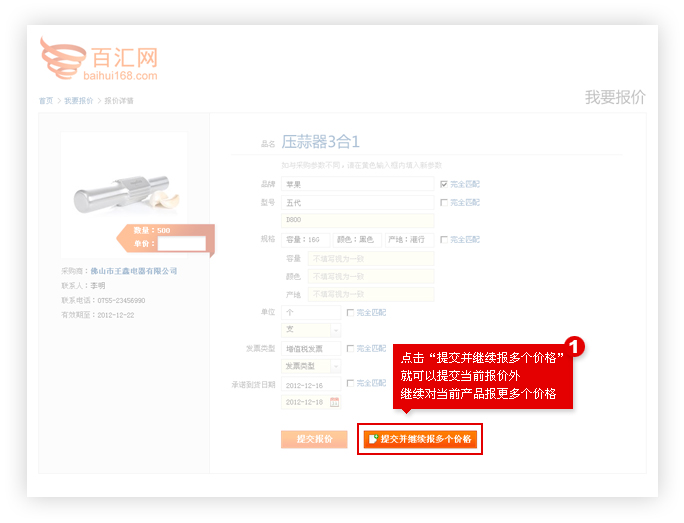Tick 完全匹配 for the 发票类型 row

(350, 348)
